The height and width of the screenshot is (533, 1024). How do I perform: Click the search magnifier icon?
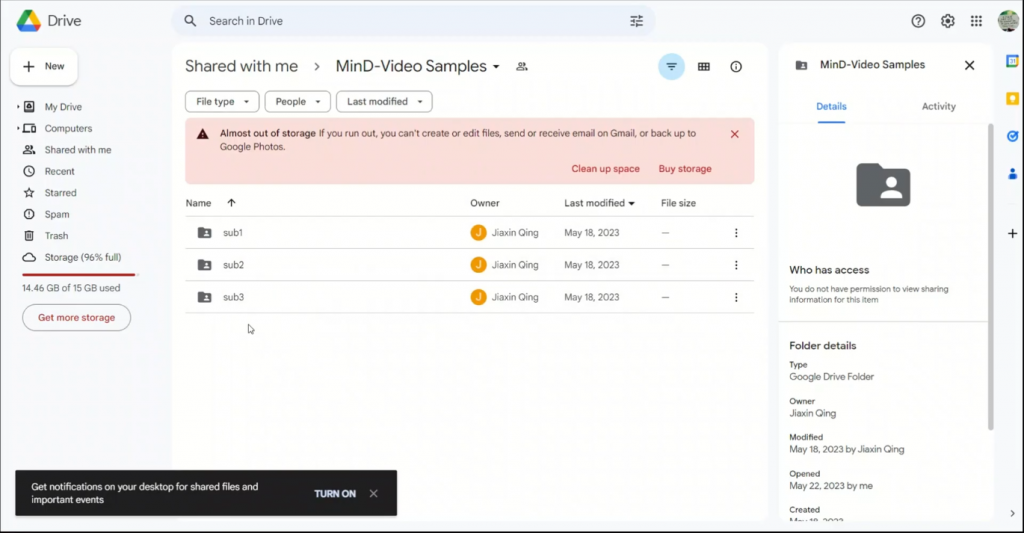(x=190, y=21)
